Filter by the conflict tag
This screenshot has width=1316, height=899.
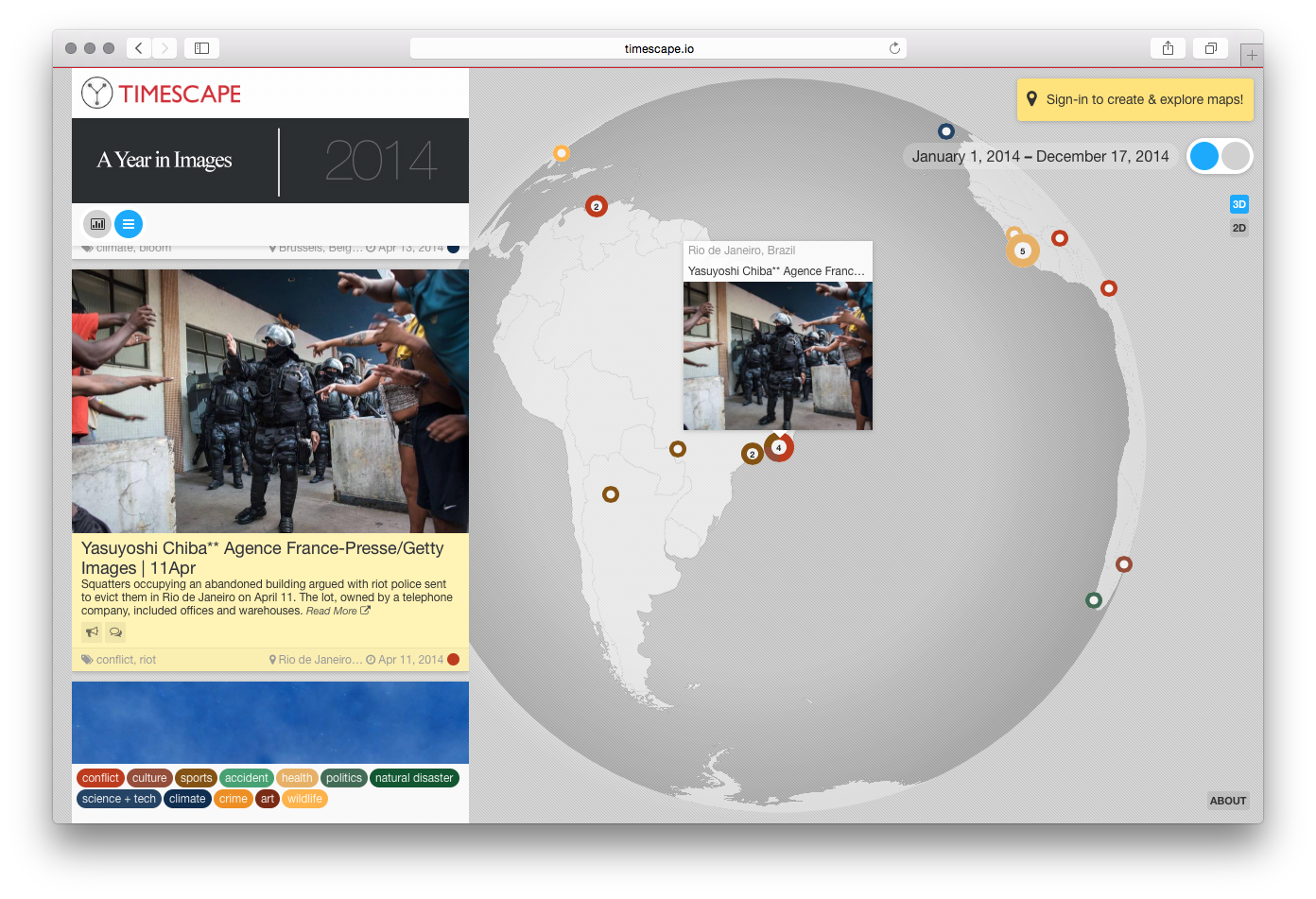100,778
